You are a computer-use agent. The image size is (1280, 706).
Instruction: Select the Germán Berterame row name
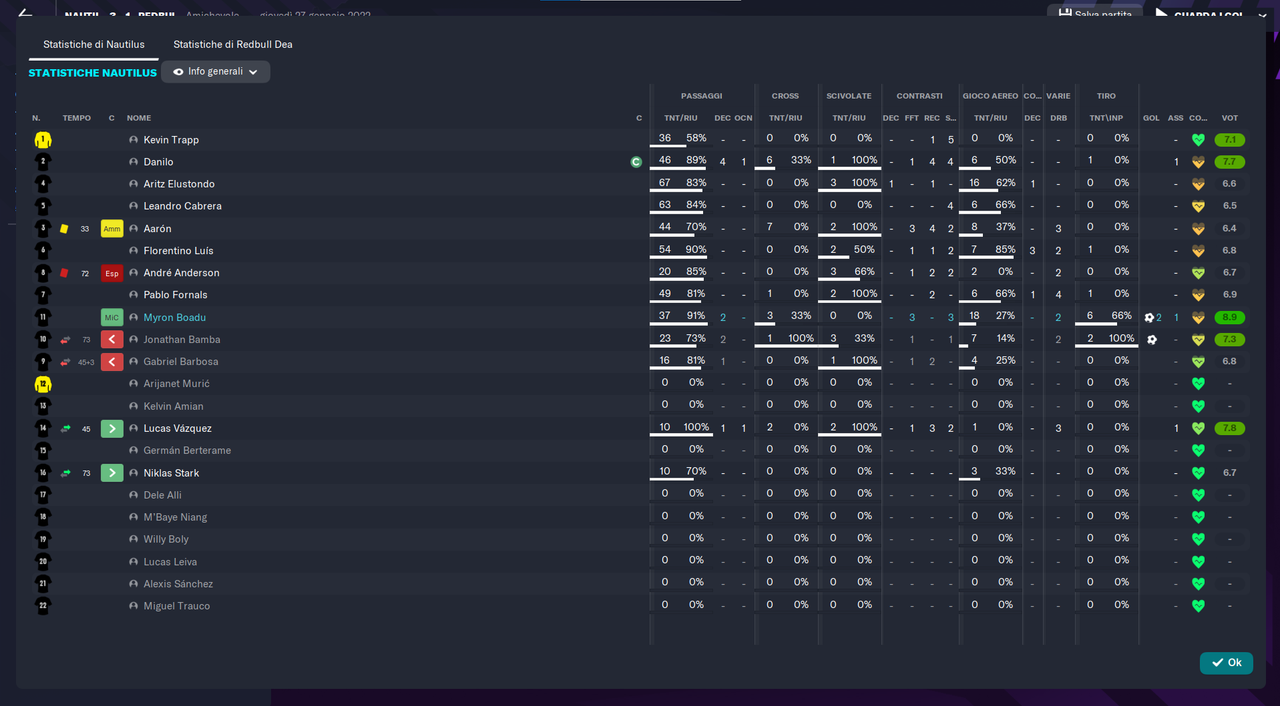[x=187, y=451]
